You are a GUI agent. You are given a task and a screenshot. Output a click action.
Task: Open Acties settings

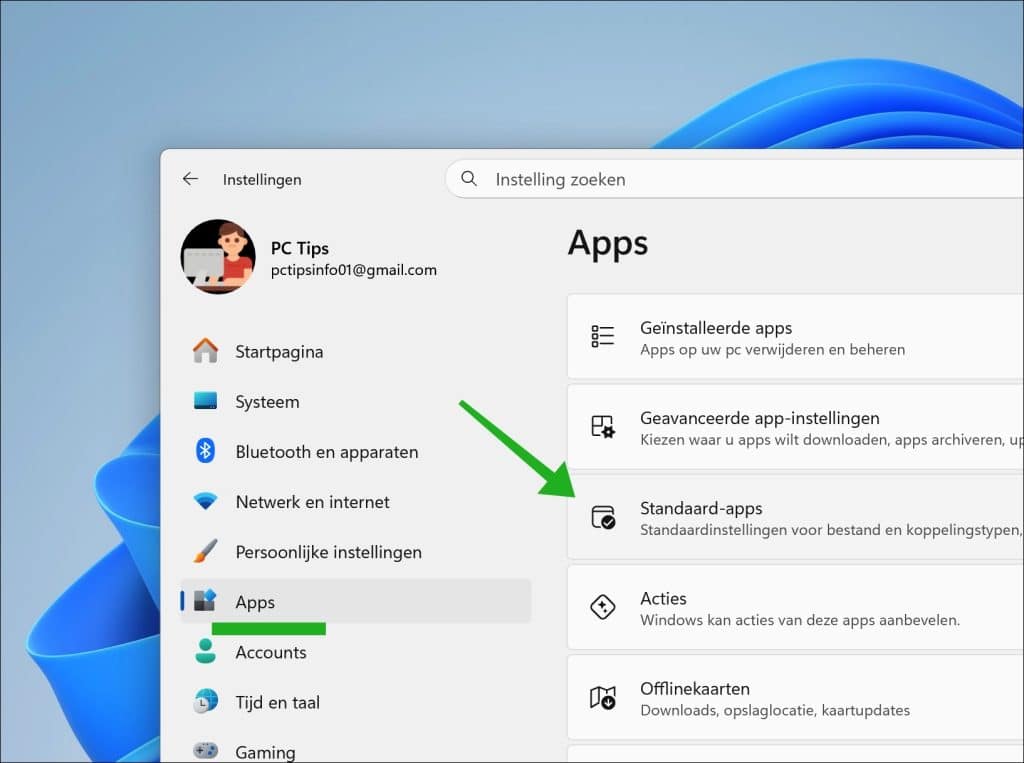[795, 607]
